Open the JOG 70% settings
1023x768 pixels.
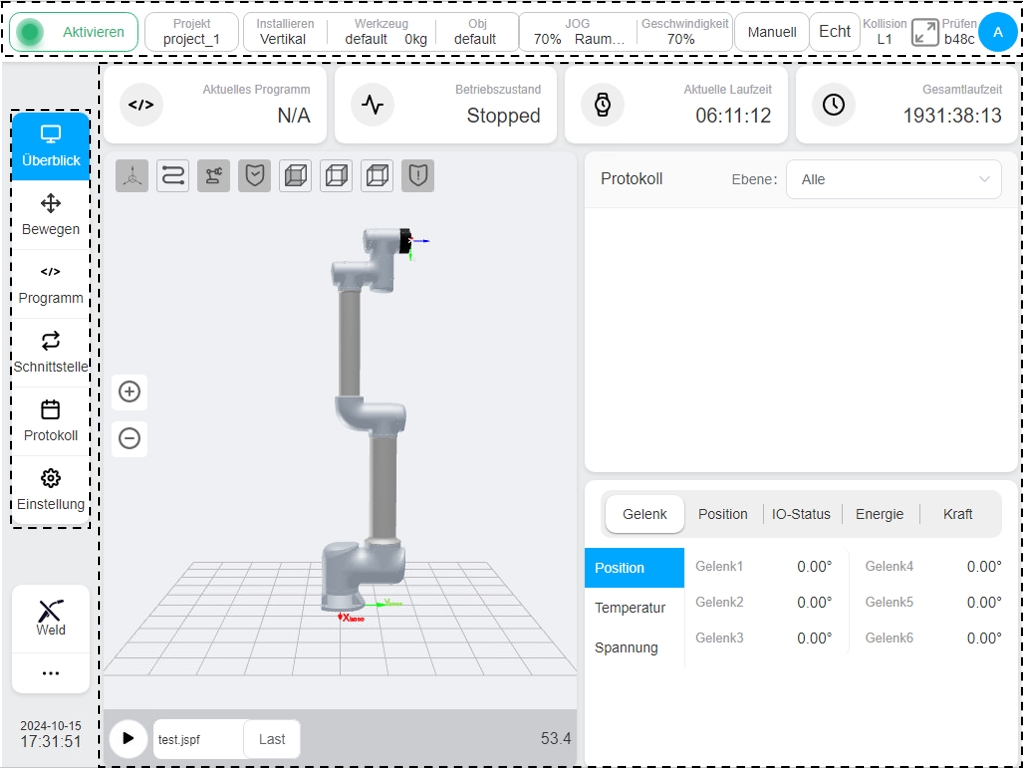pos(578,32)
